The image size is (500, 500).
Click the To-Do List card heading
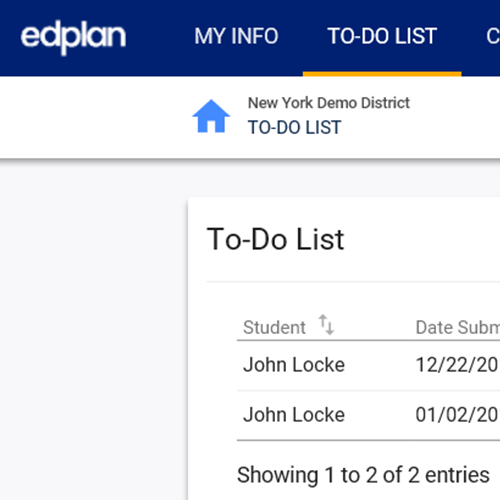(275, 239)
